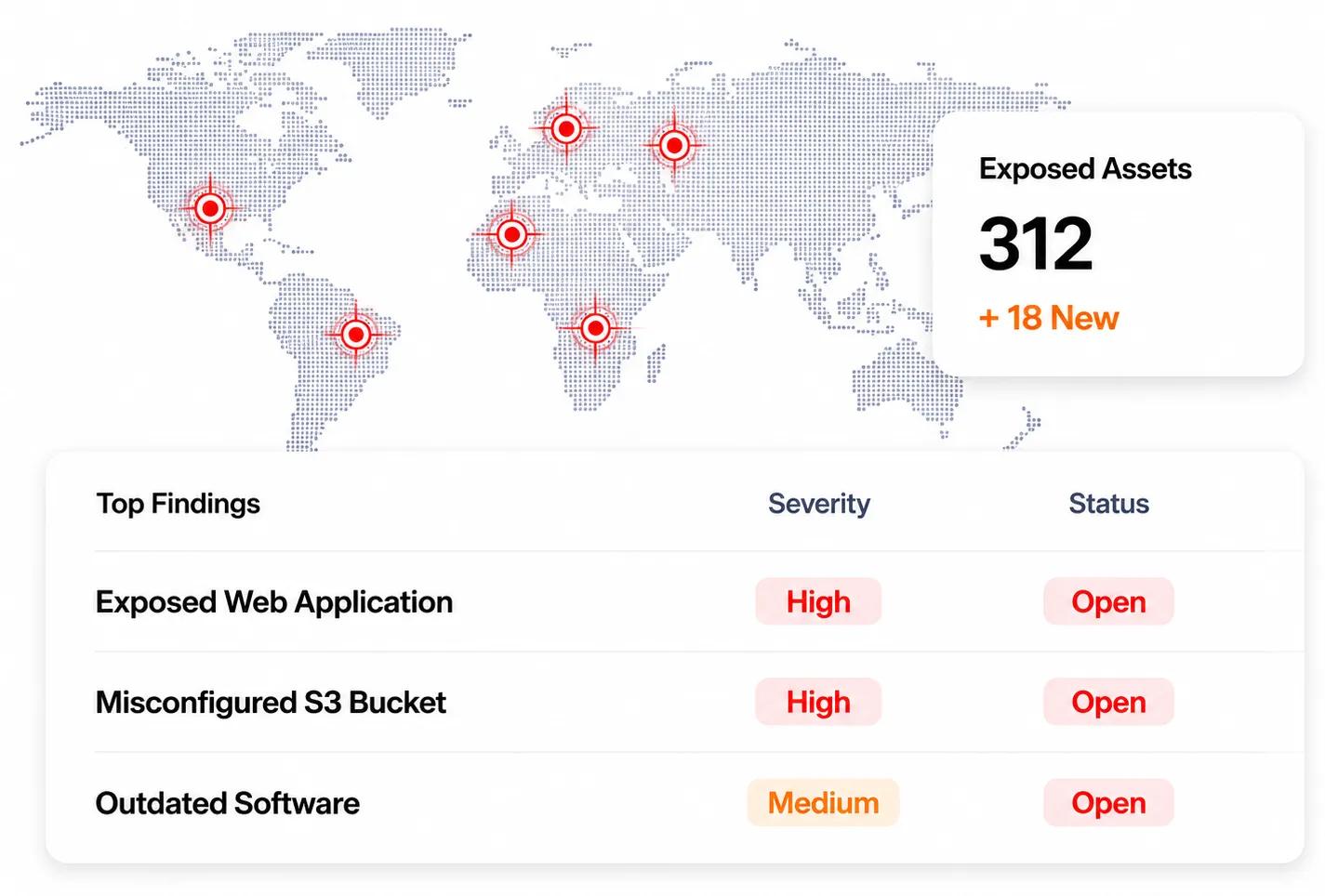Click Open status for Outdated Software

click(x=1108, y=802)
